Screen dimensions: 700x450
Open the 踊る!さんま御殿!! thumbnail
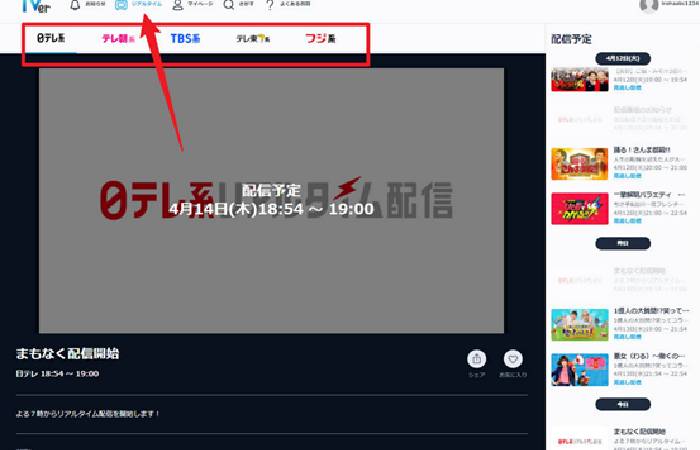(580, 164)
